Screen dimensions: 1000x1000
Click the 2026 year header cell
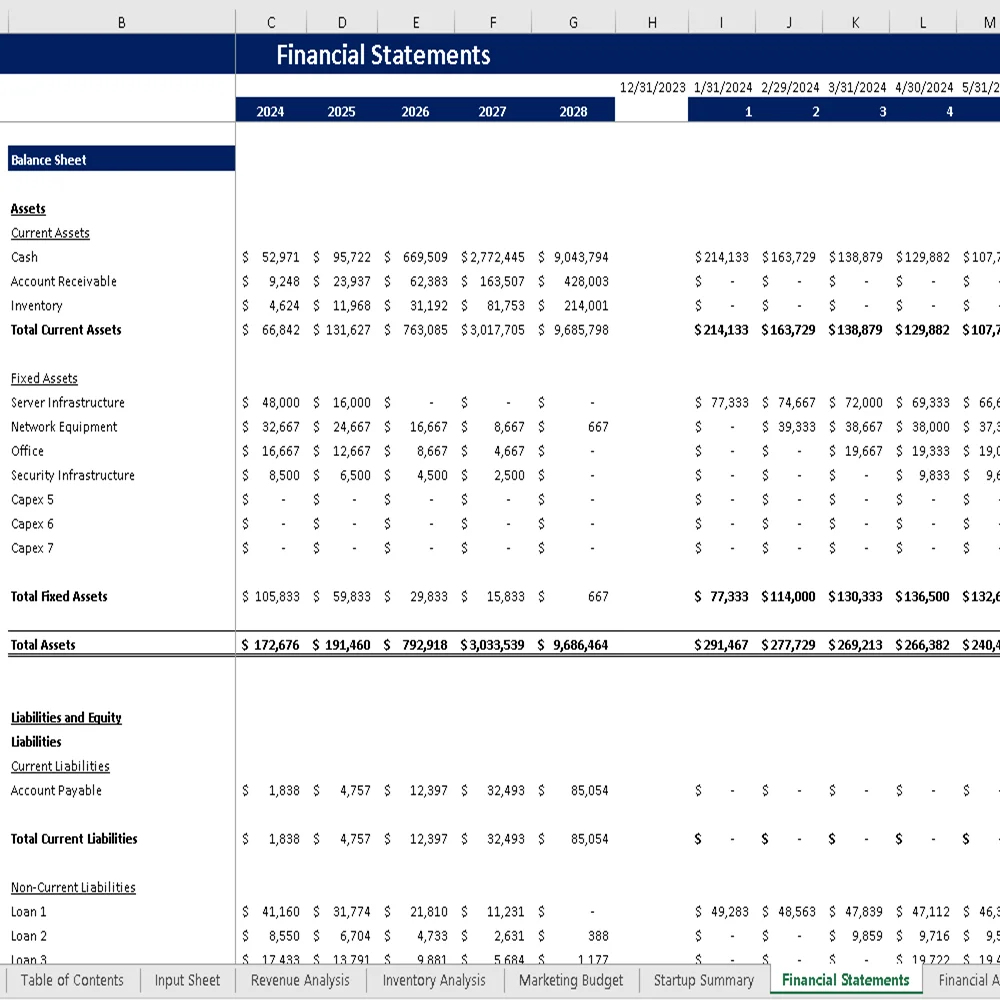(x=415, y=110)
